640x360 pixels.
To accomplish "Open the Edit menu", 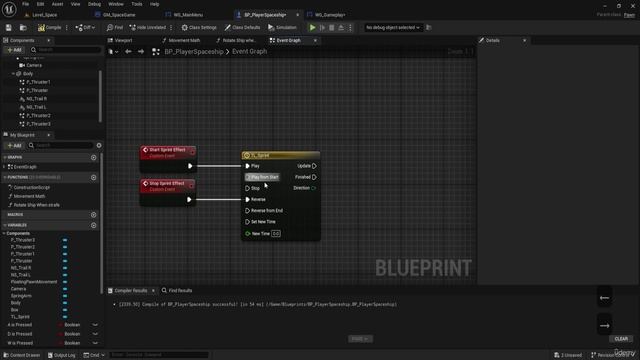I will coord(40,4).
